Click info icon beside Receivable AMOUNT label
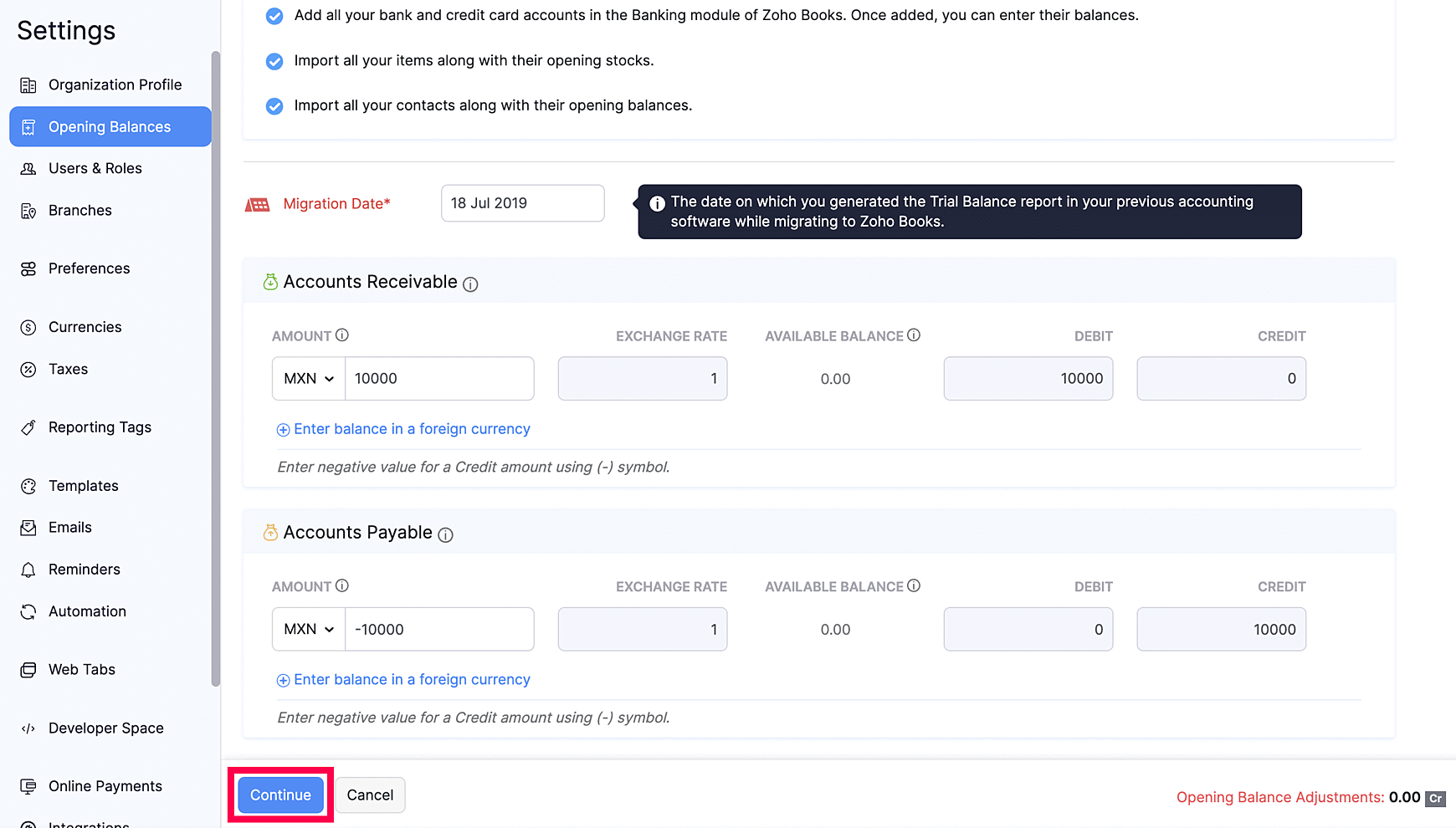 (342, 335)
